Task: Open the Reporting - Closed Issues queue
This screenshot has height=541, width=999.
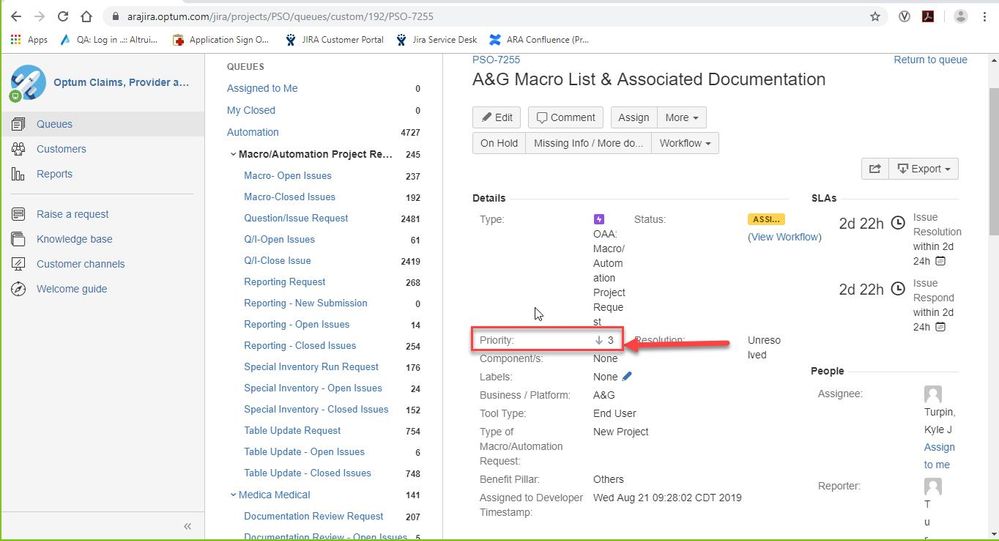Action: [x=299, y=345]
